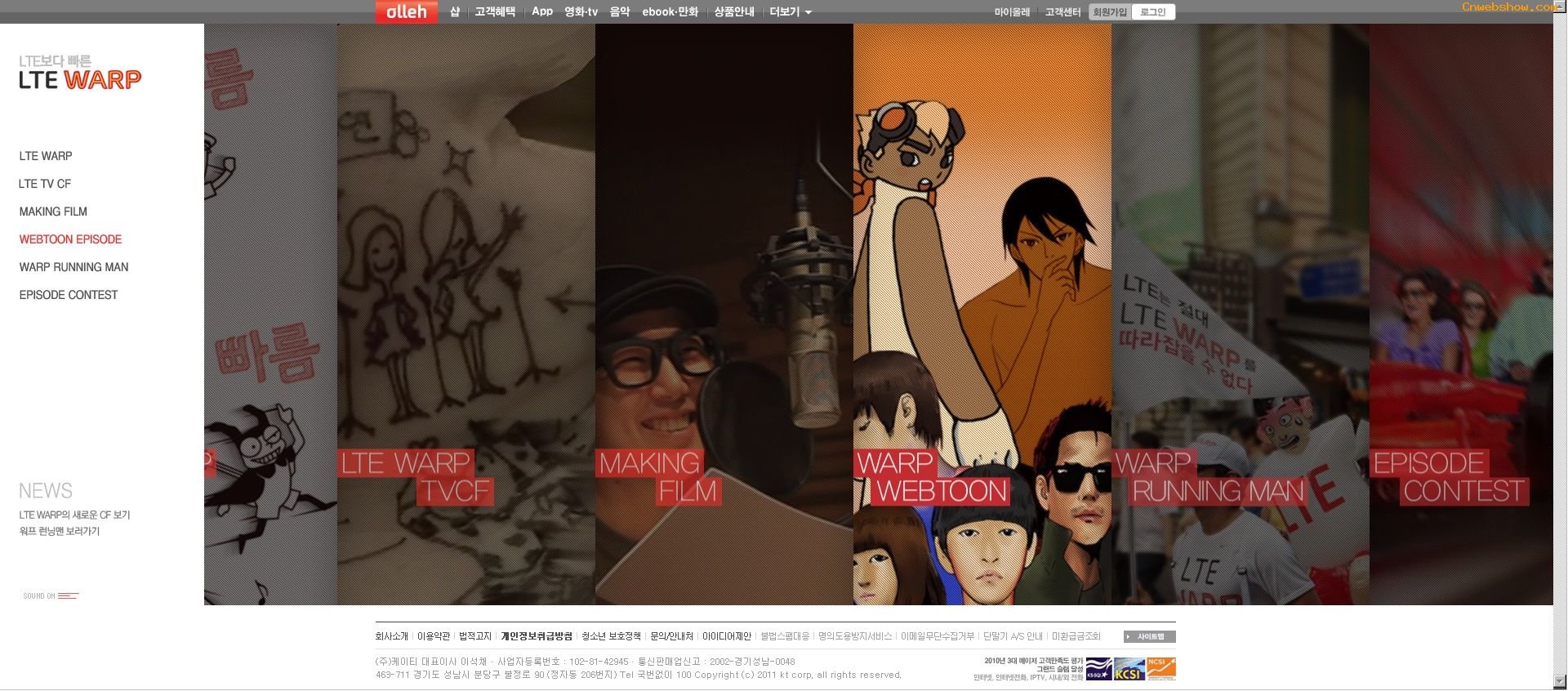Open 단말기 A/S 안내 footer link
The width and height of the screenshot is (1568, 691).
click(1013, 636)
